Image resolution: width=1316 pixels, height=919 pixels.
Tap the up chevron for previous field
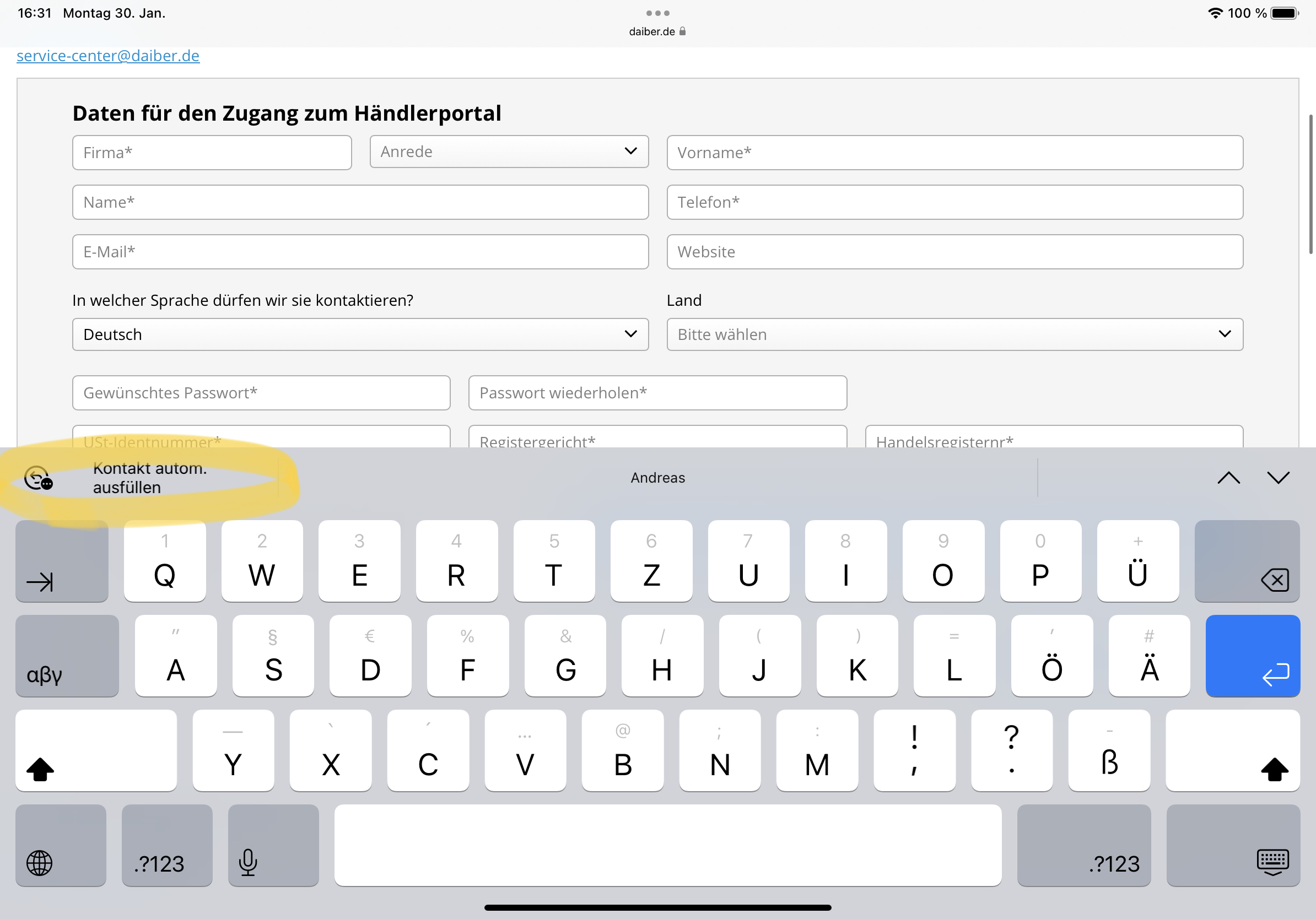pyautogui.click(x=1228, y=478)
